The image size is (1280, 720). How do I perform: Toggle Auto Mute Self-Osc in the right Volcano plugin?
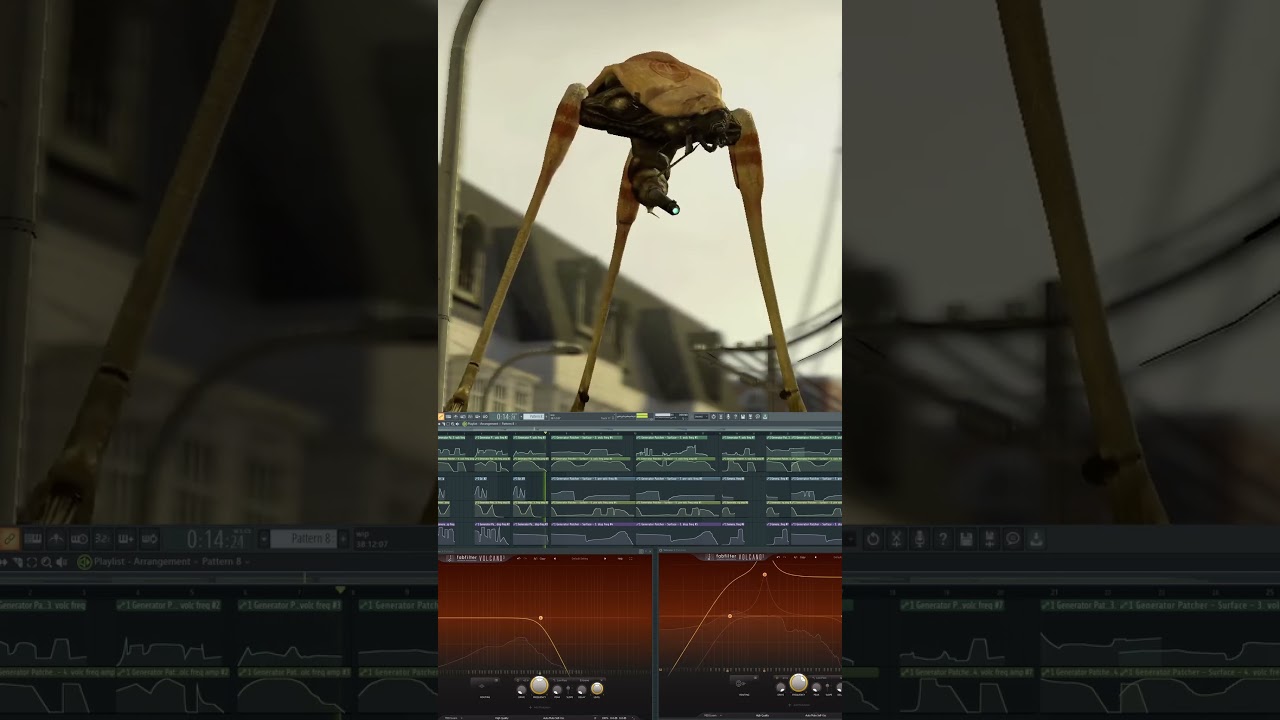pos(817,715)
